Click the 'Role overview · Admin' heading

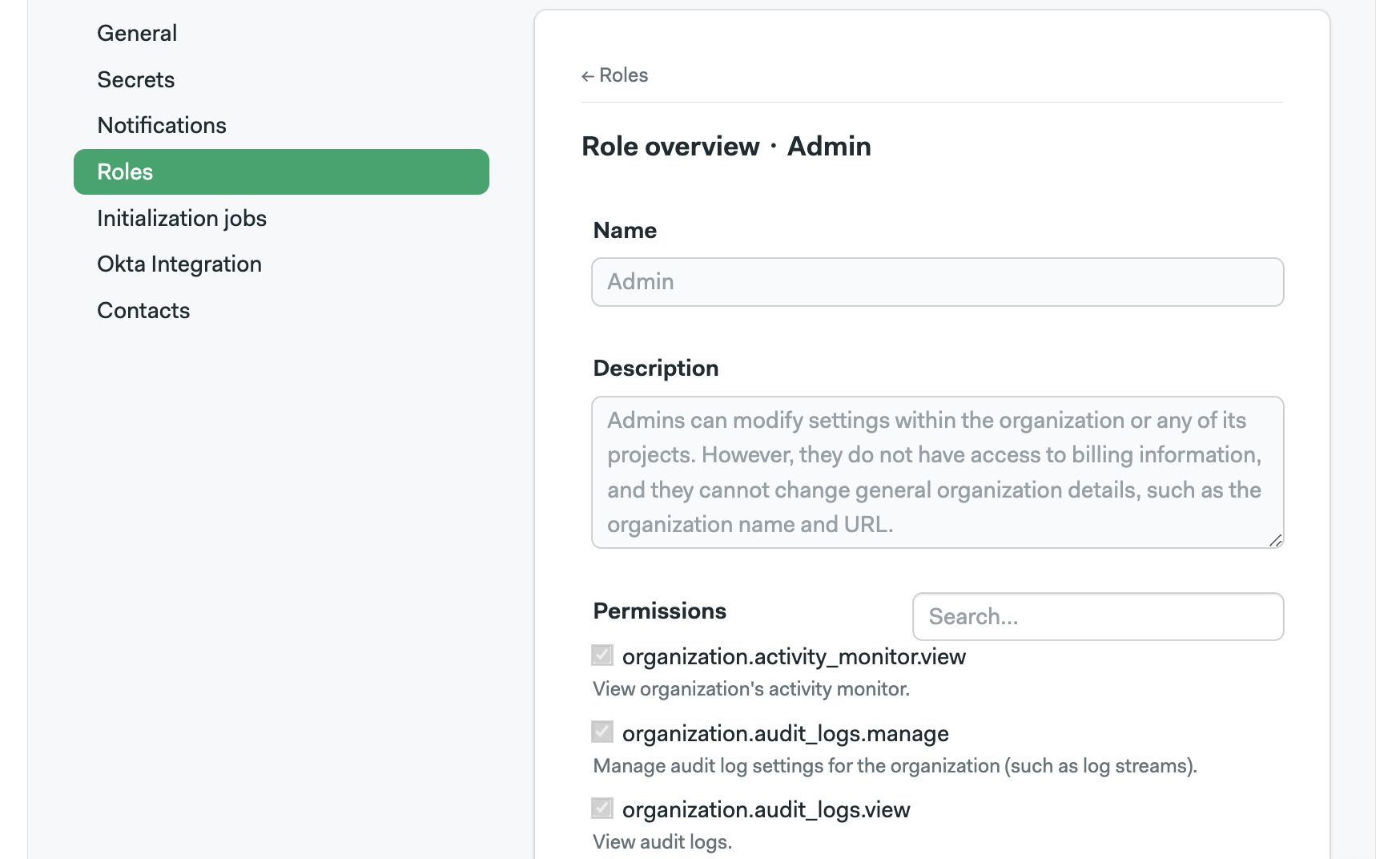pyautogui.click(x=726, y=147)
